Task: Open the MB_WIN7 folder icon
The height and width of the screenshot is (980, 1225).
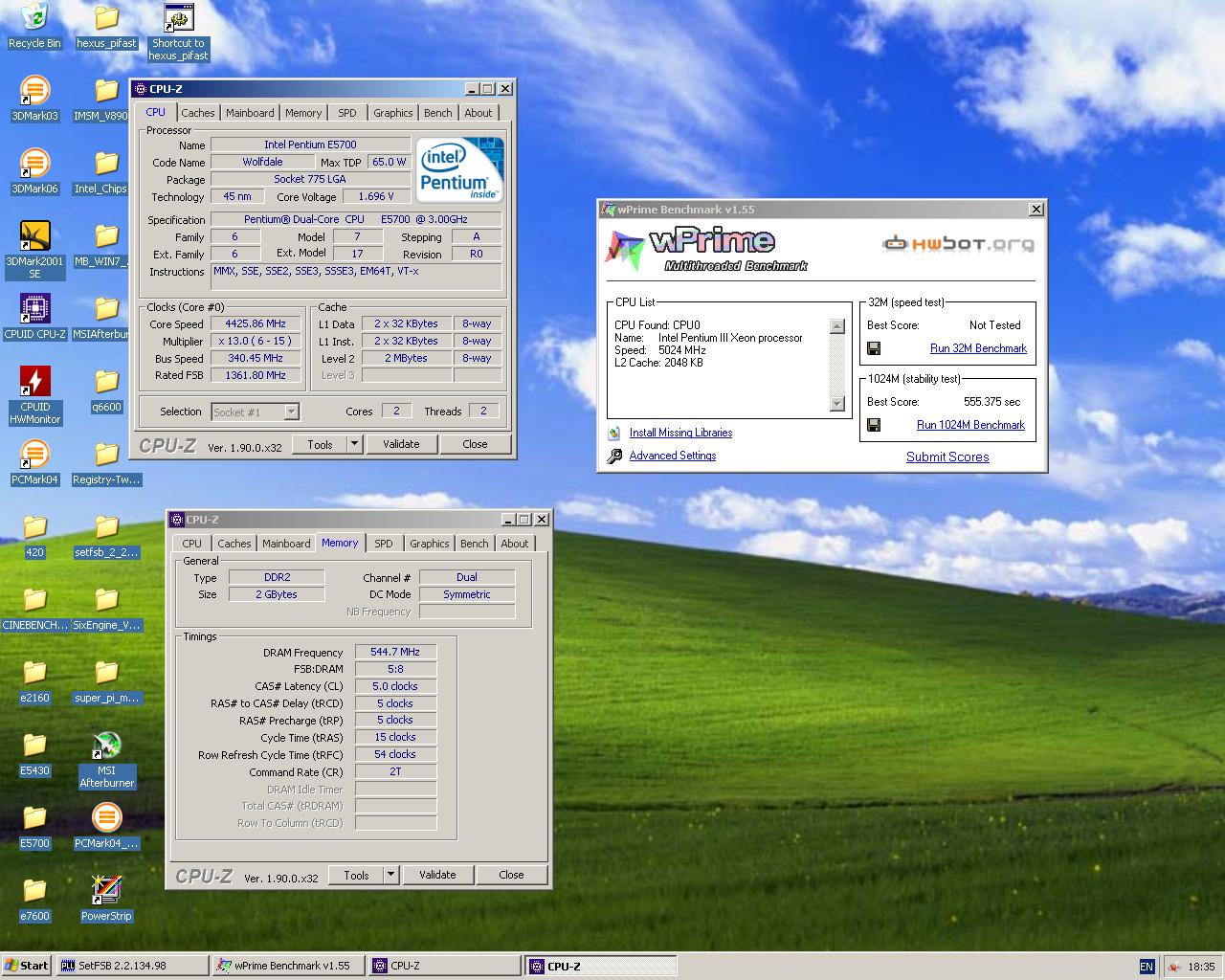Action: (x=106, y=244)
